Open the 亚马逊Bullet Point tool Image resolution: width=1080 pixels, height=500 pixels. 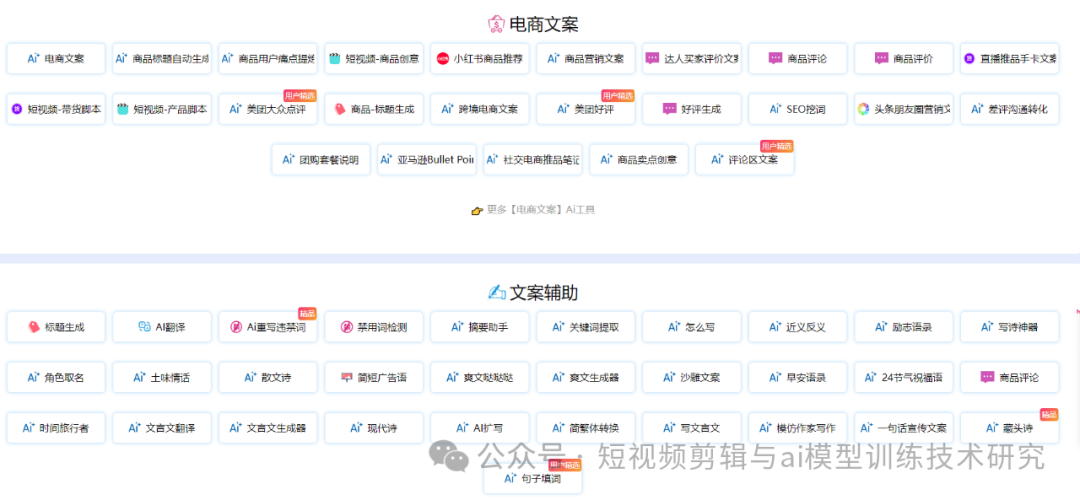(427, 160)
